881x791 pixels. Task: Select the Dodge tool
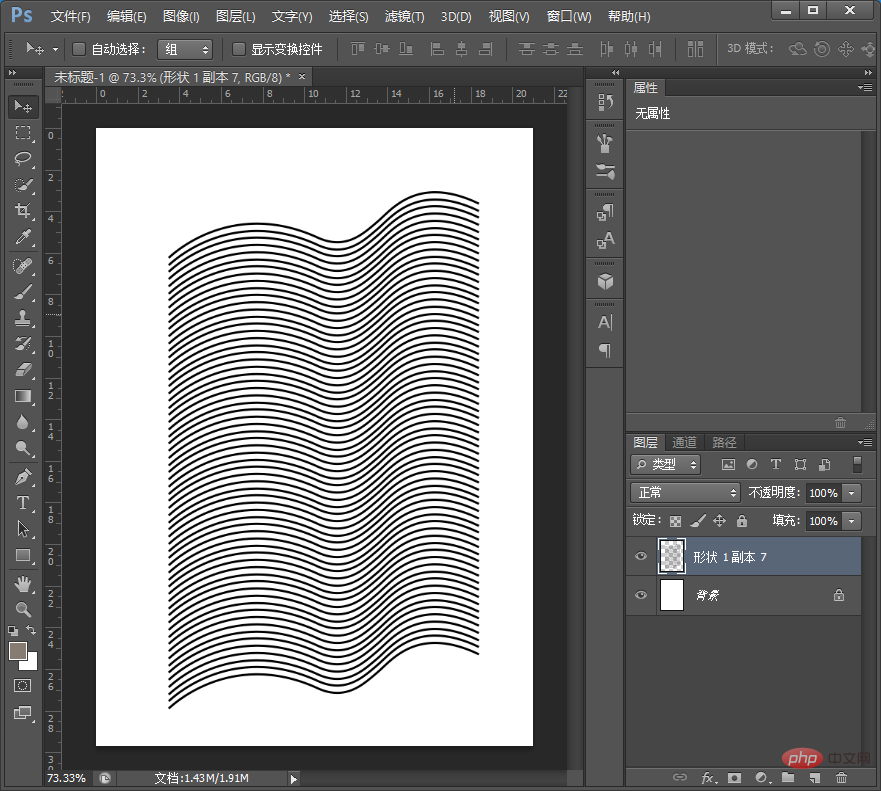[23, 448]
